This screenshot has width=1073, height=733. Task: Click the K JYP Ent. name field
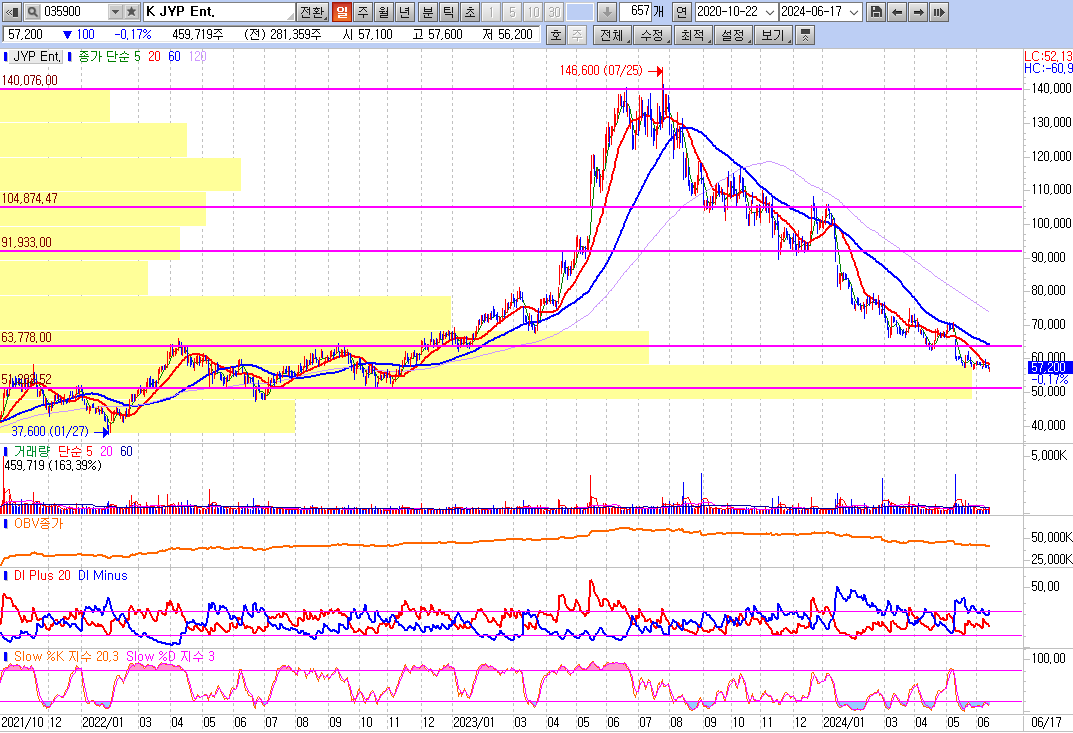click(219, 12)
